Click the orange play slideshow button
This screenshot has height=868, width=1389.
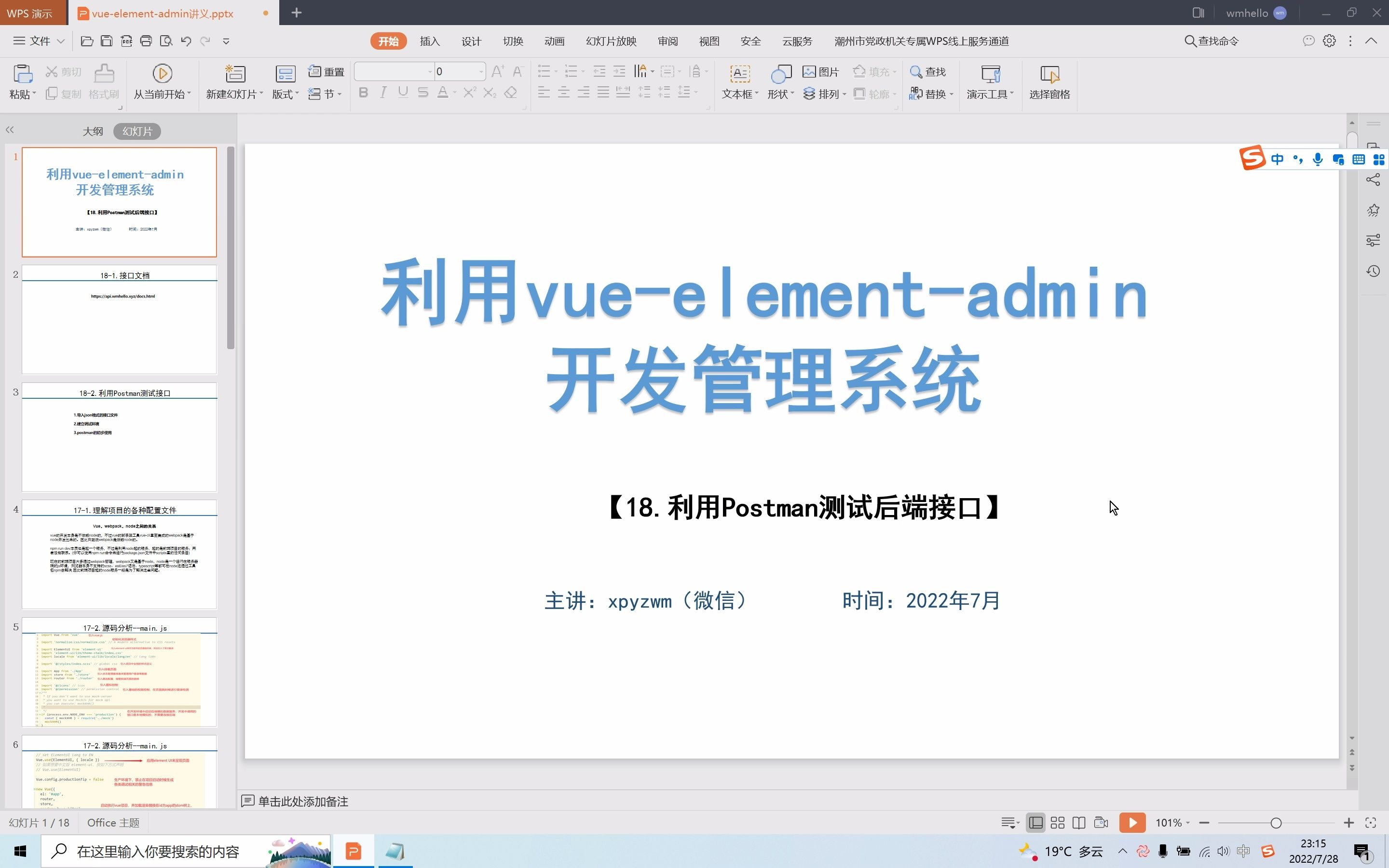pos(1132,823)
